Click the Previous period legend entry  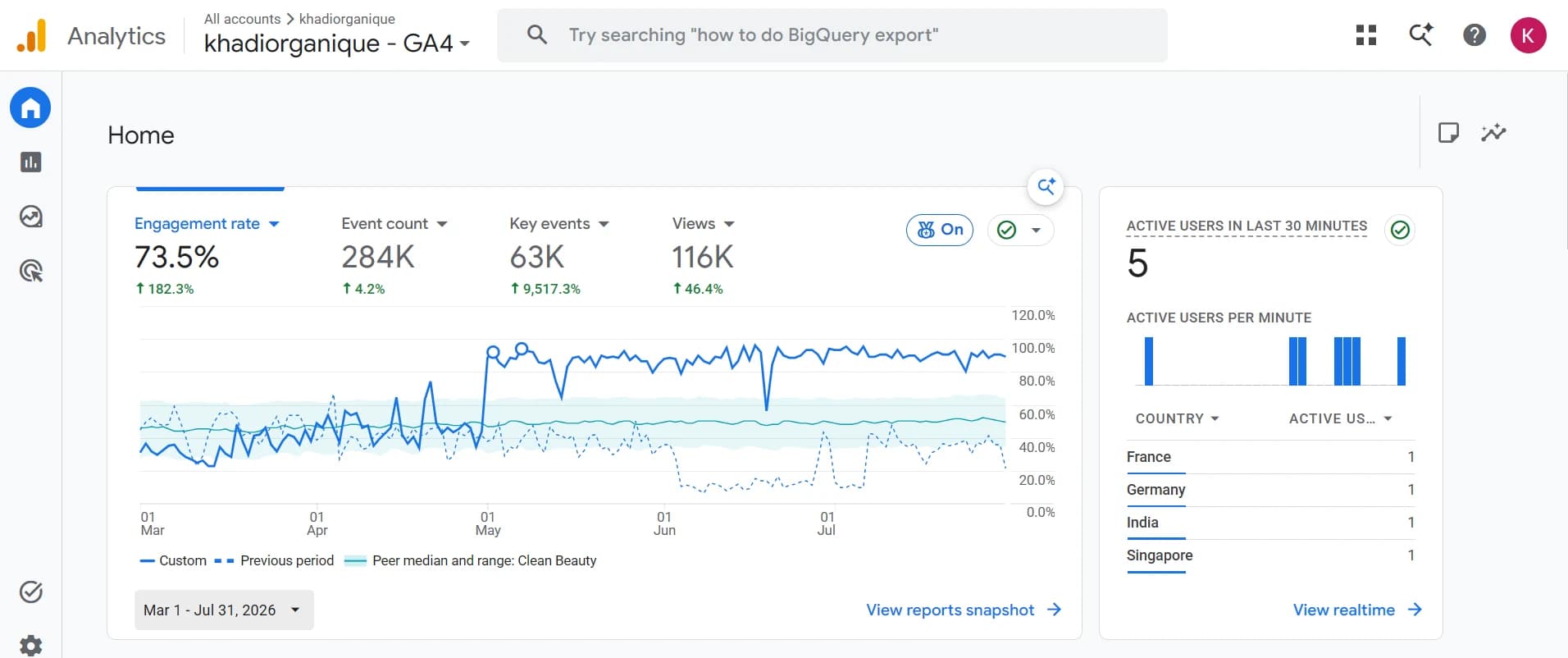coord(274,560)
